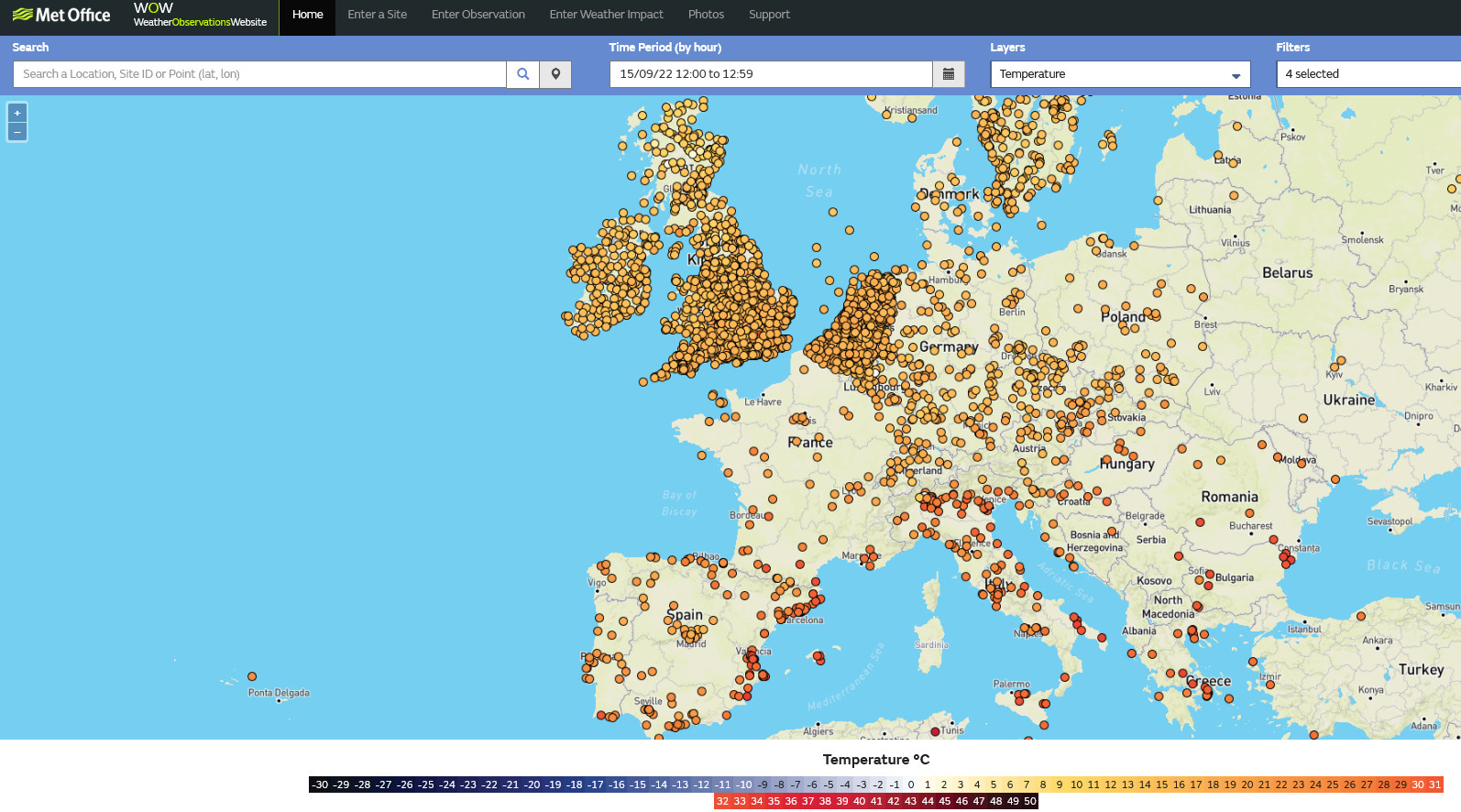Open Enter Weather Impact page
Screen dimensions: 1461x812
(606, 15)
